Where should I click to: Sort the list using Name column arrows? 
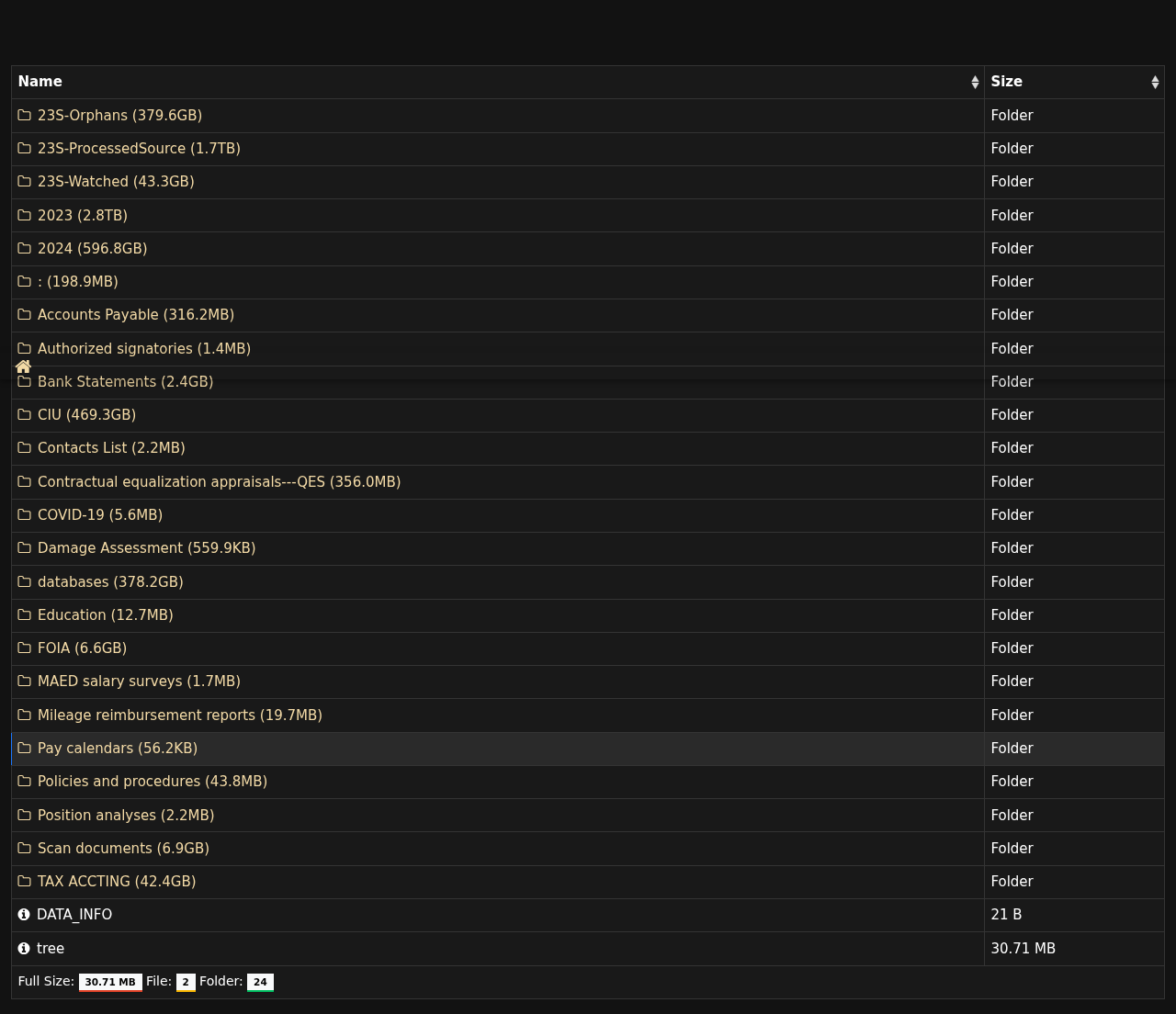975,83
